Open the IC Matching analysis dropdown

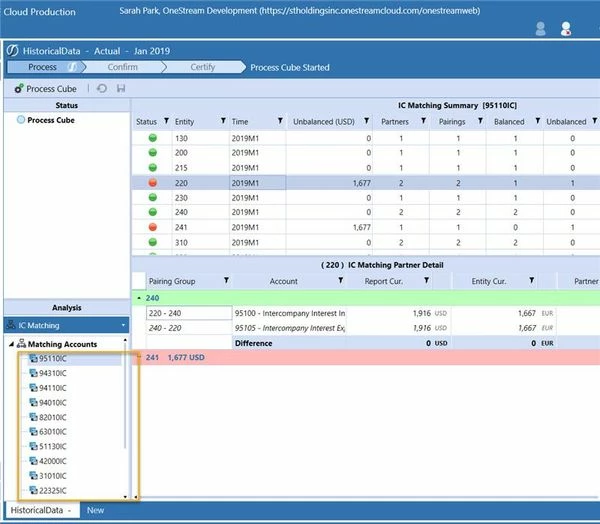tap(123, 325)
